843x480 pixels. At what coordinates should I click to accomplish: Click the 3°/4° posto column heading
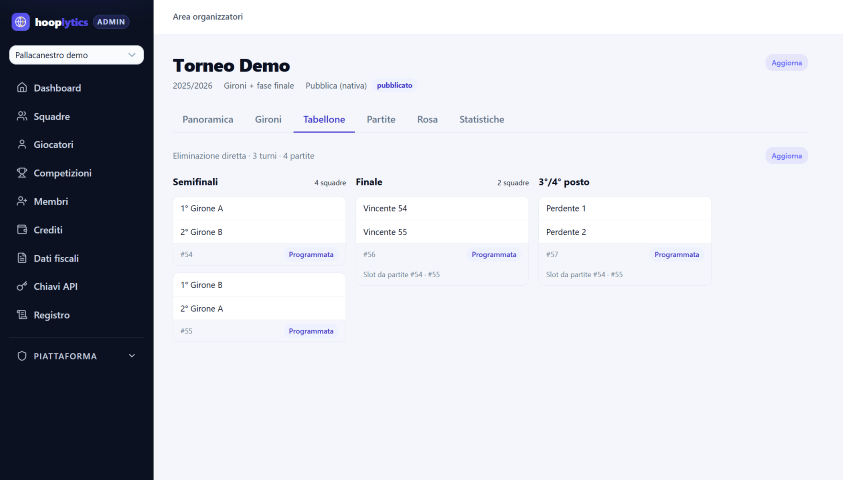click(564, 182)
